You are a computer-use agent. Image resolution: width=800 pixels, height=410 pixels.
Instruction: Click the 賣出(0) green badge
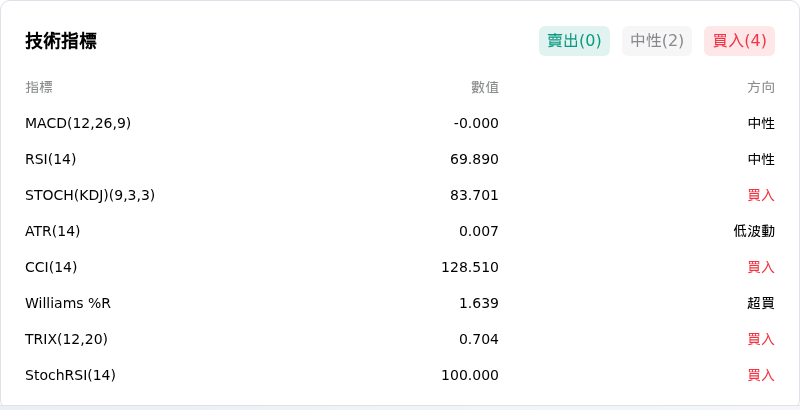(574, 41)
